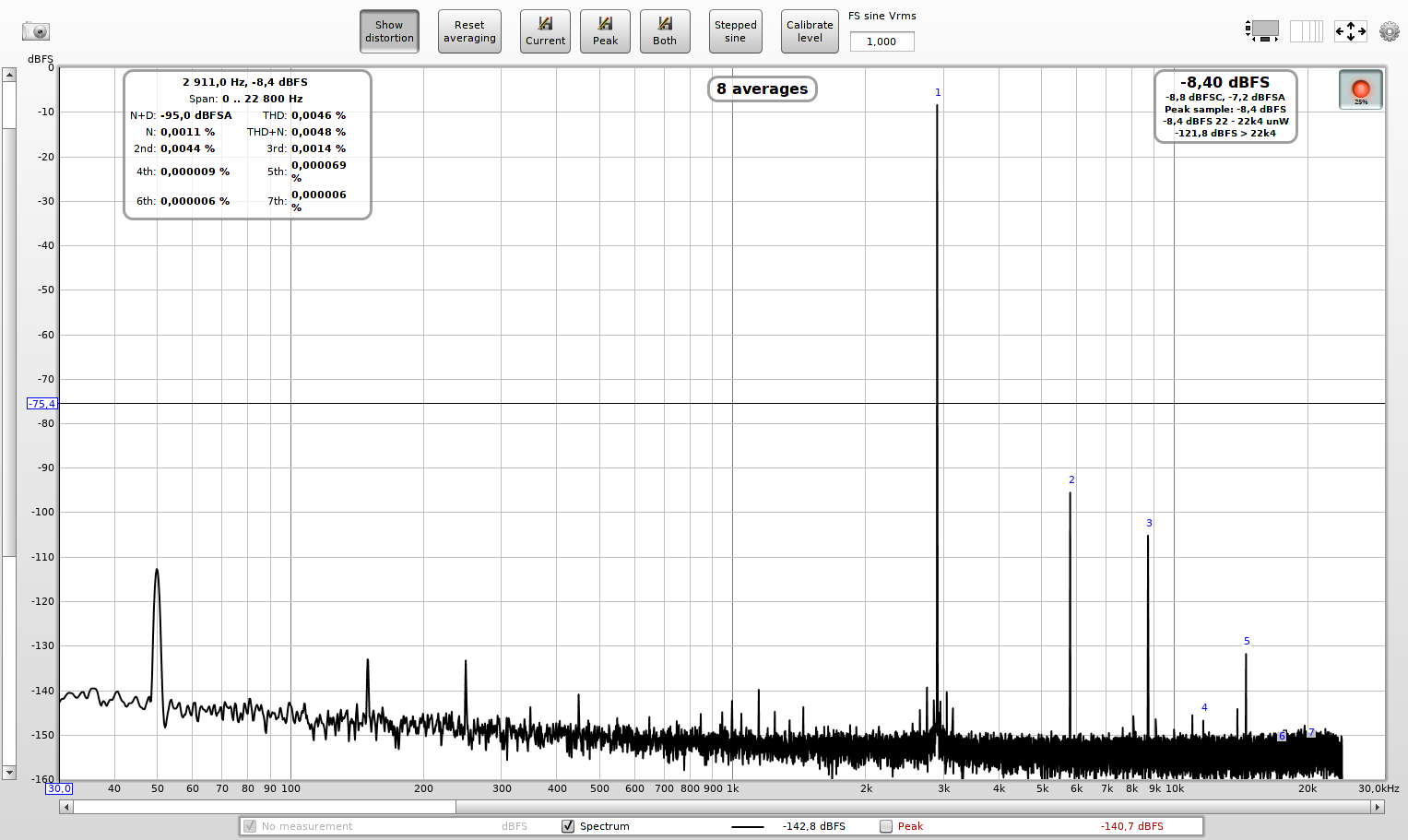Save Both traces as measurements

[x=665, y=31]
